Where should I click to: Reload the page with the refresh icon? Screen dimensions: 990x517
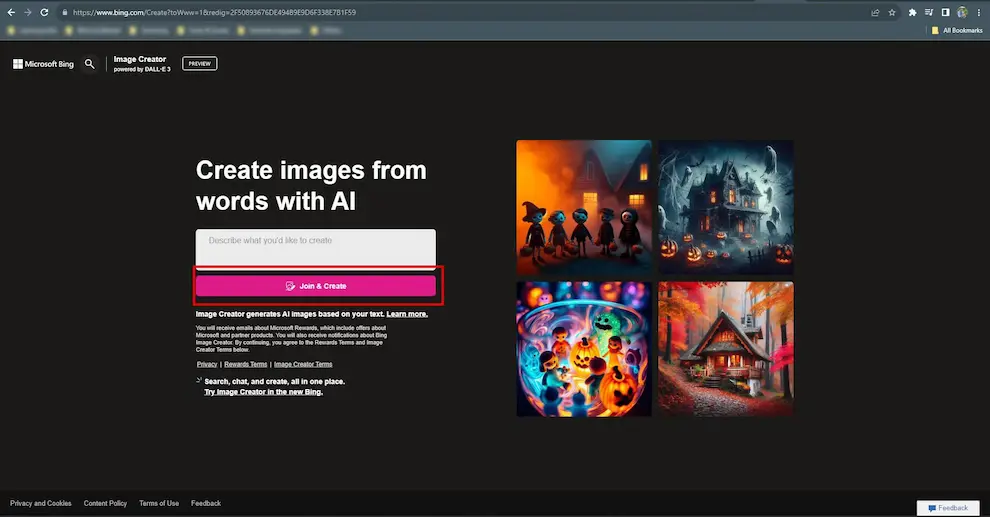coord(44,12)
